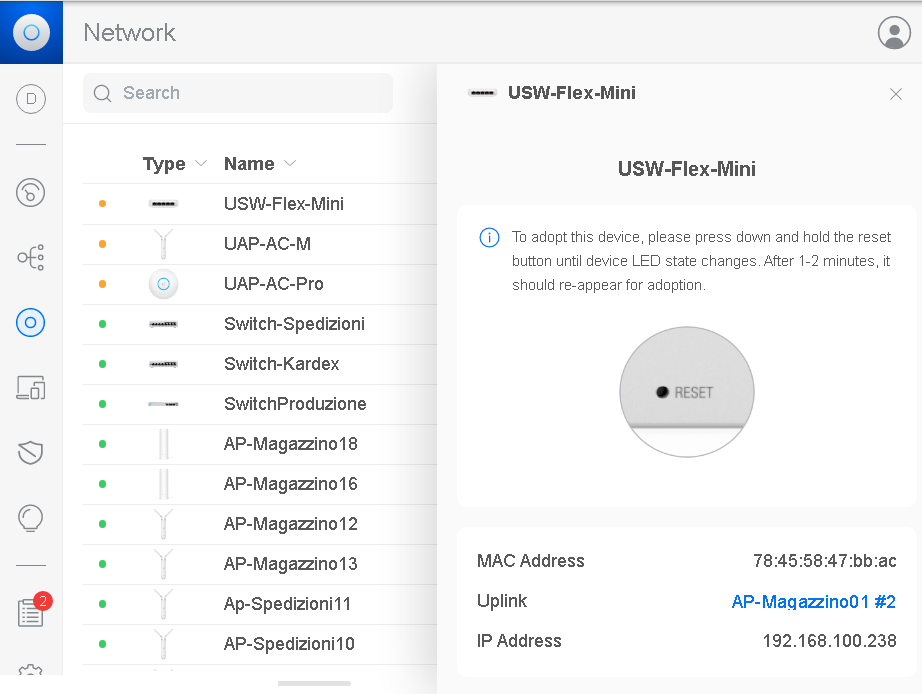Open the notifications list icon with badge 2
922x694 pixels.
pos(31,612)
